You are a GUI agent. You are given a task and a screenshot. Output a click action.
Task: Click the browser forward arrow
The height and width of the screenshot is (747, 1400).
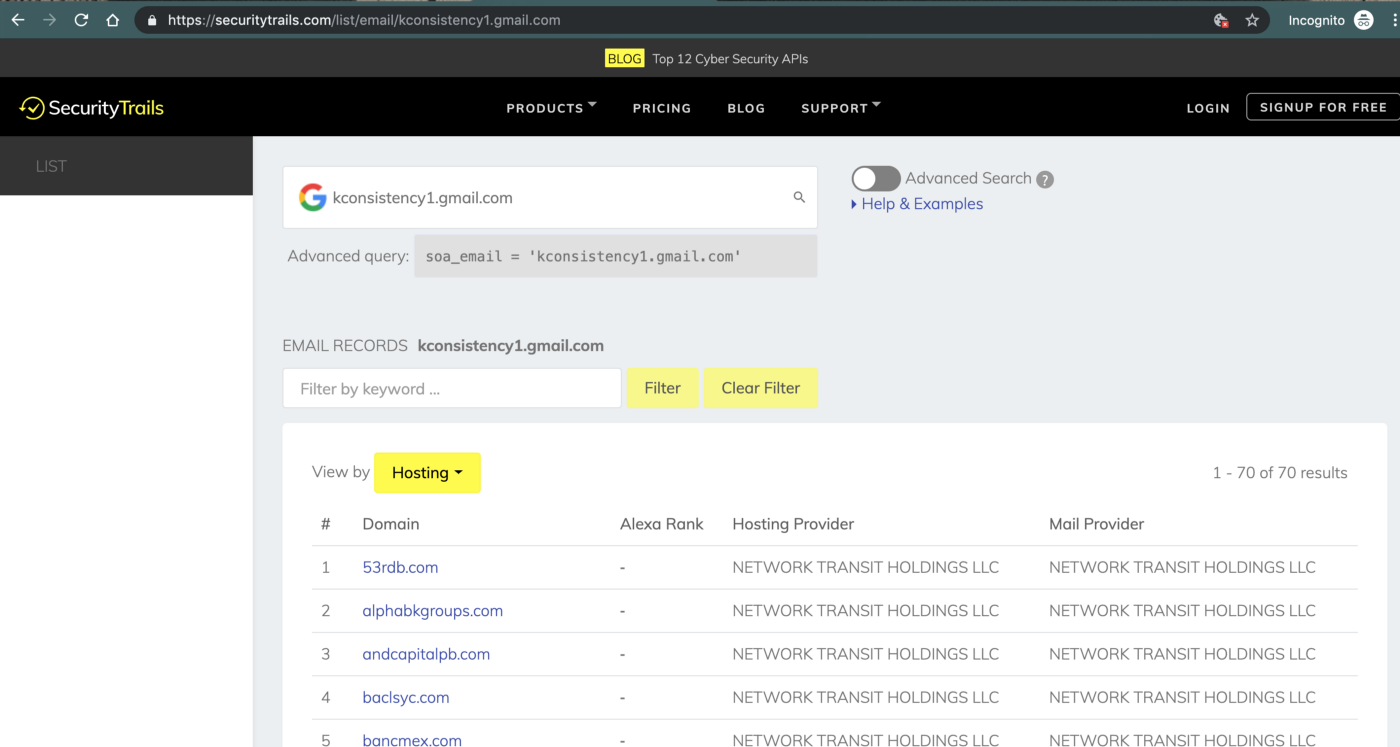point(49,20)
